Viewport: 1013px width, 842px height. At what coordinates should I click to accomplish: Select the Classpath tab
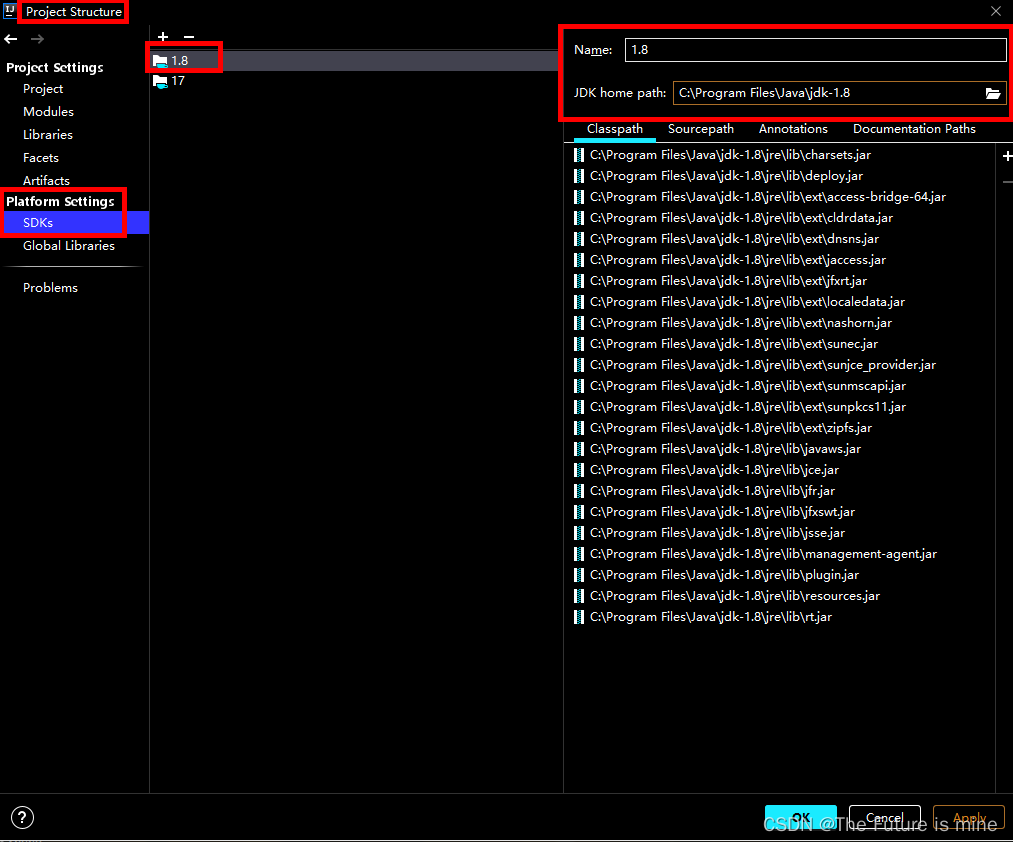(x=614, y=129)
